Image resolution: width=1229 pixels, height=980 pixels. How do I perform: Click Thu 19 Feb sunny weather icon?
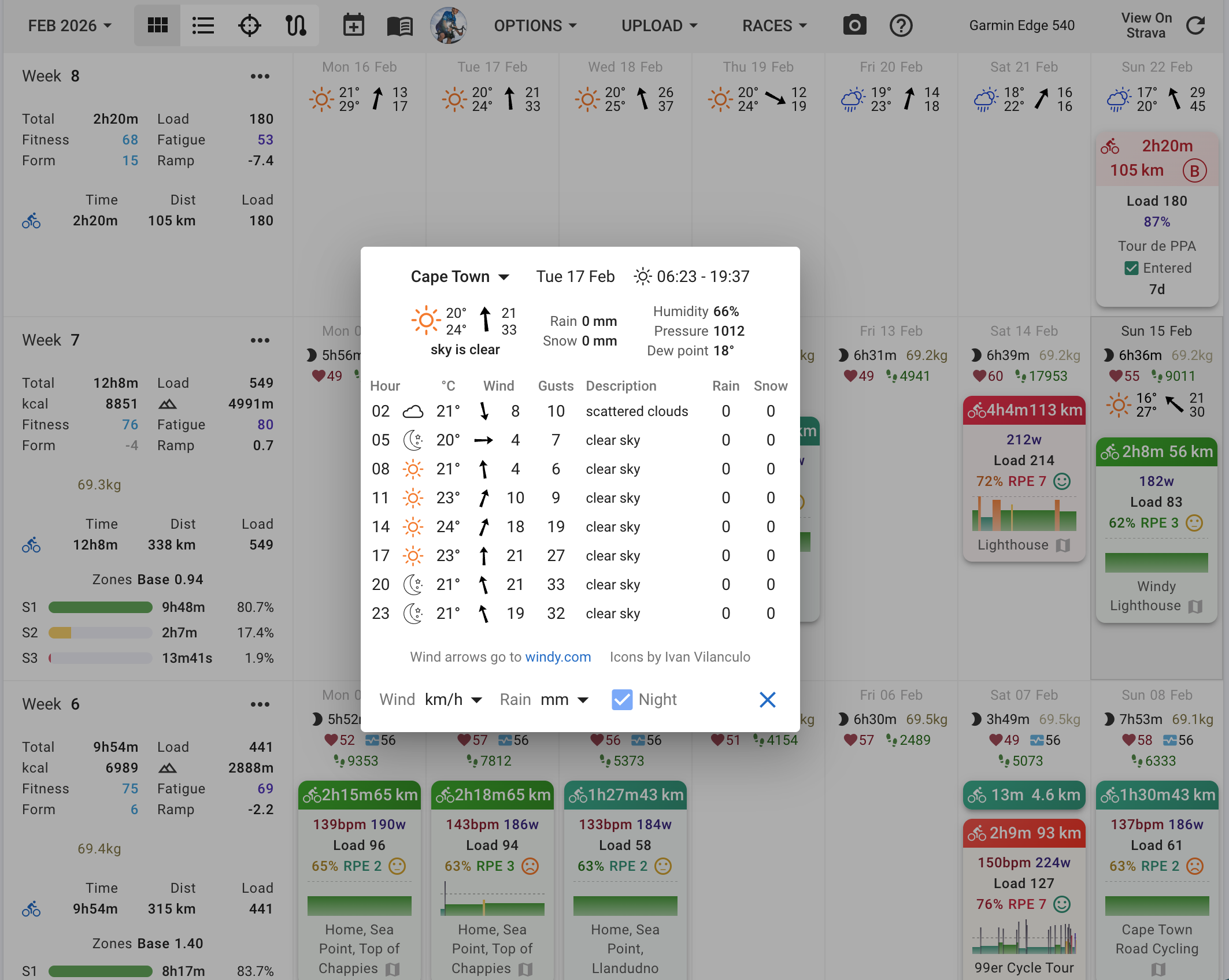[720, 99]
